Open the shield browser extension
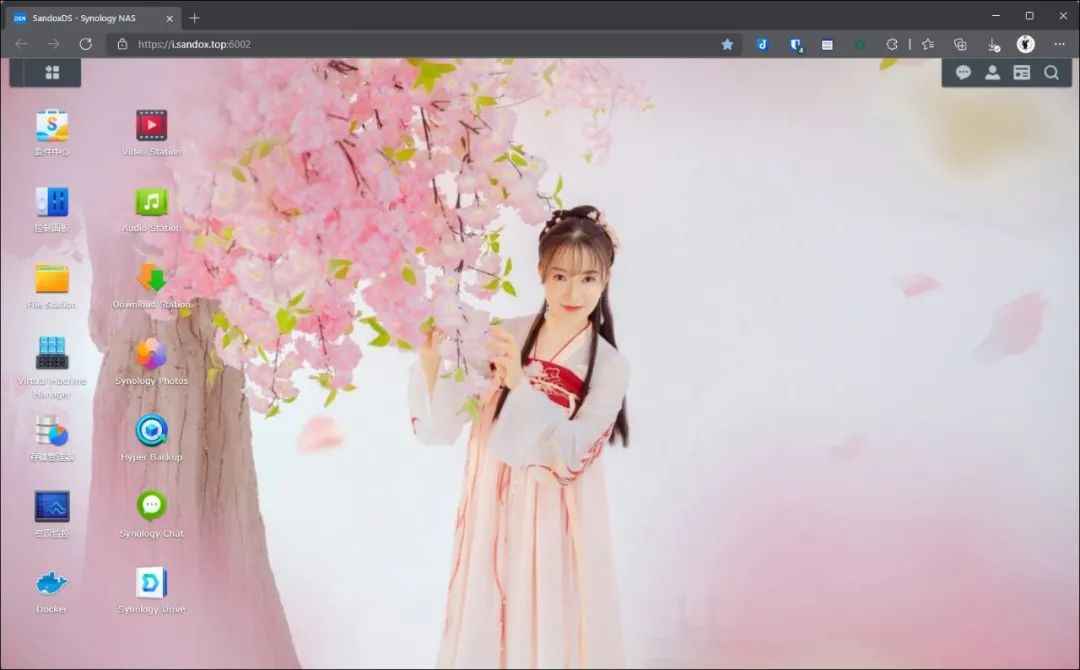This screenshot has width=1080, height=670. 796,45
